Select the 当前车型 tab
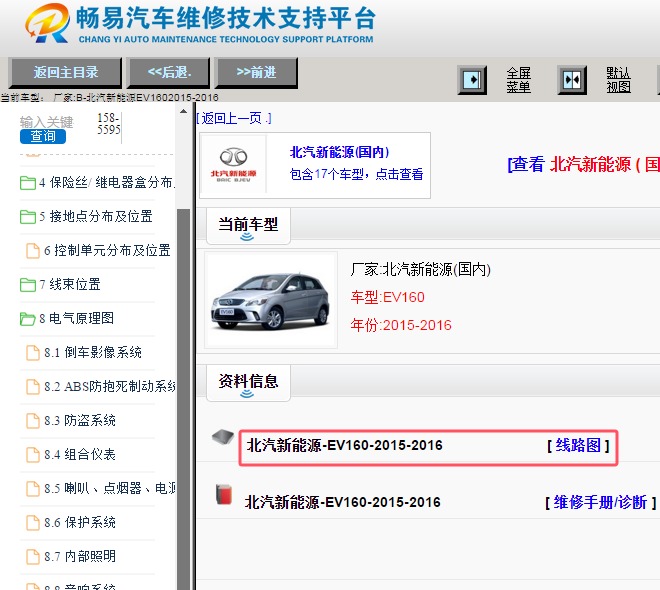The image size is (660, 590). click(x=248, y=225)
